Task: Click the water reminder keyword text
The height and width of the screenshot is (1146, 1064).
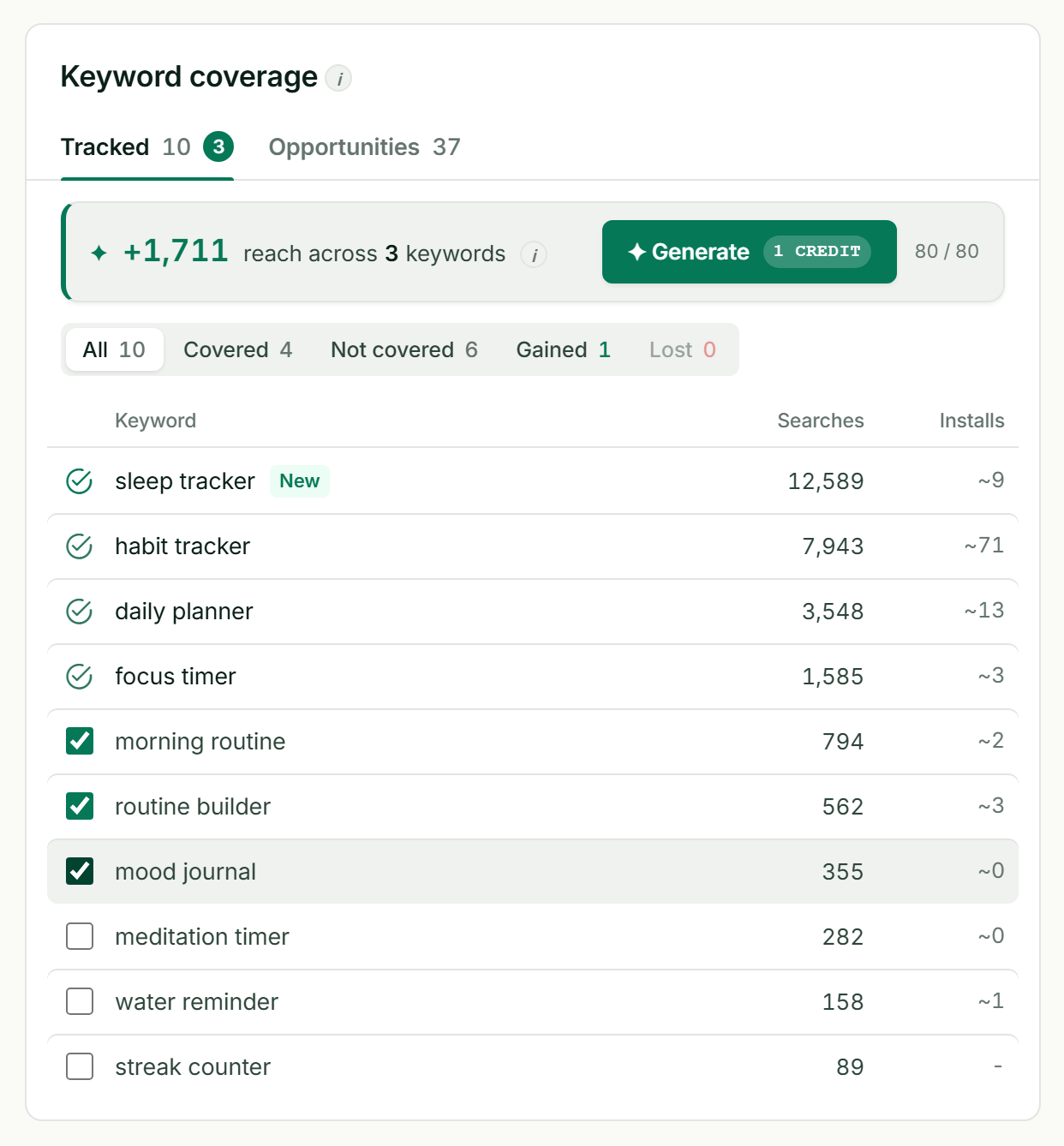Action: pyautogui.click(x=197, y=1002)
